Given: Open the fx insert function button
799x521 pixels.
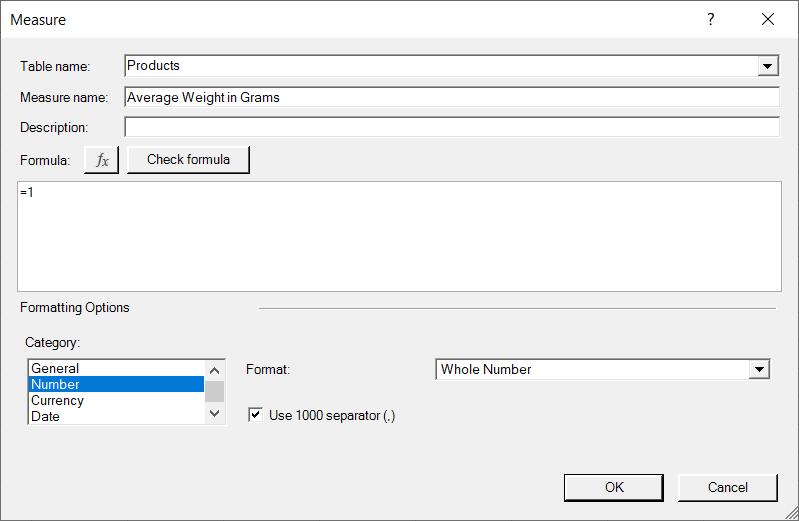Looking at the screenshot, I should (101, 160).
